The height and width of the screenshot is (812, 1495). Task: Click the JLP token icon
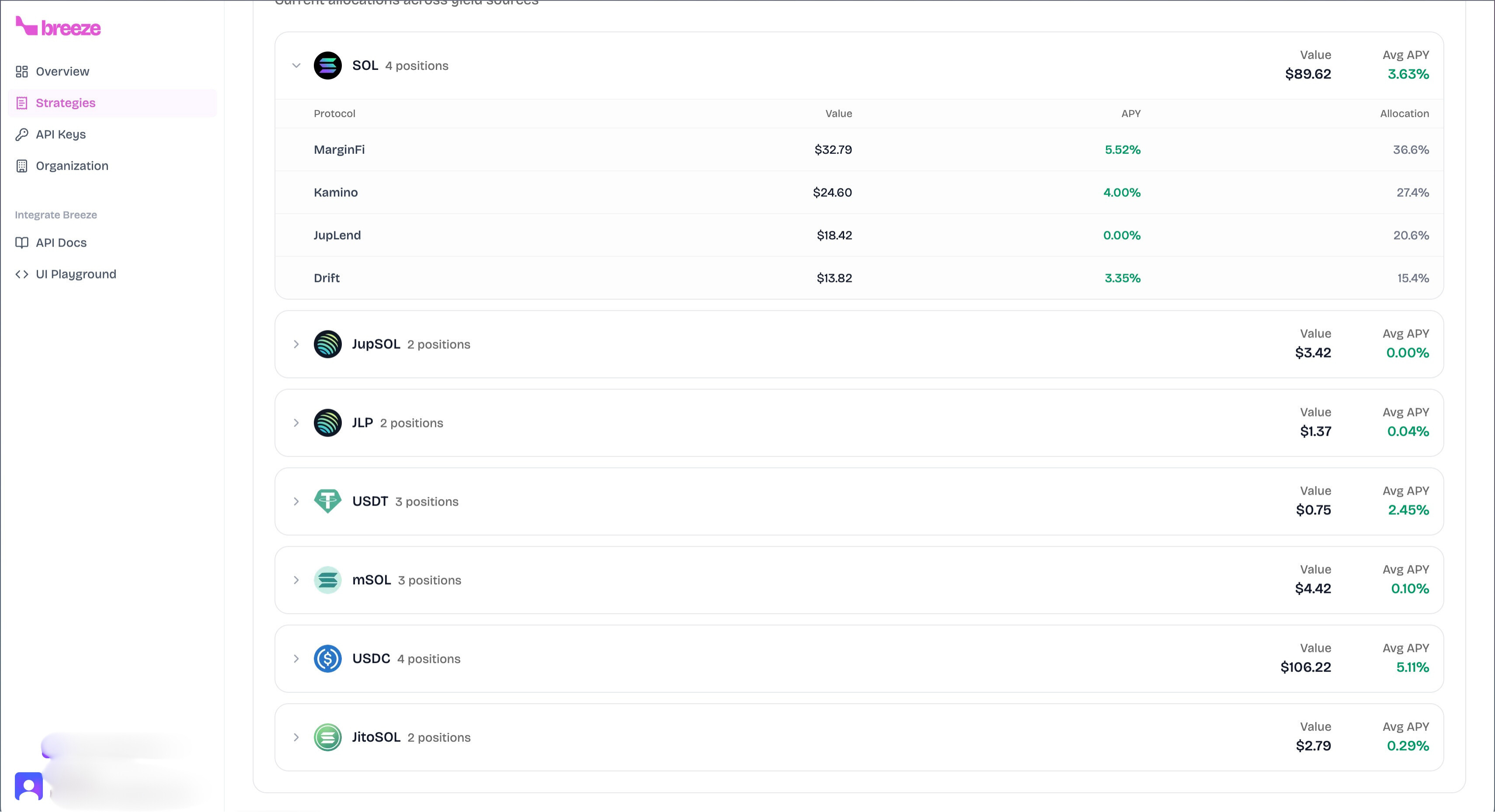point(328,423)
